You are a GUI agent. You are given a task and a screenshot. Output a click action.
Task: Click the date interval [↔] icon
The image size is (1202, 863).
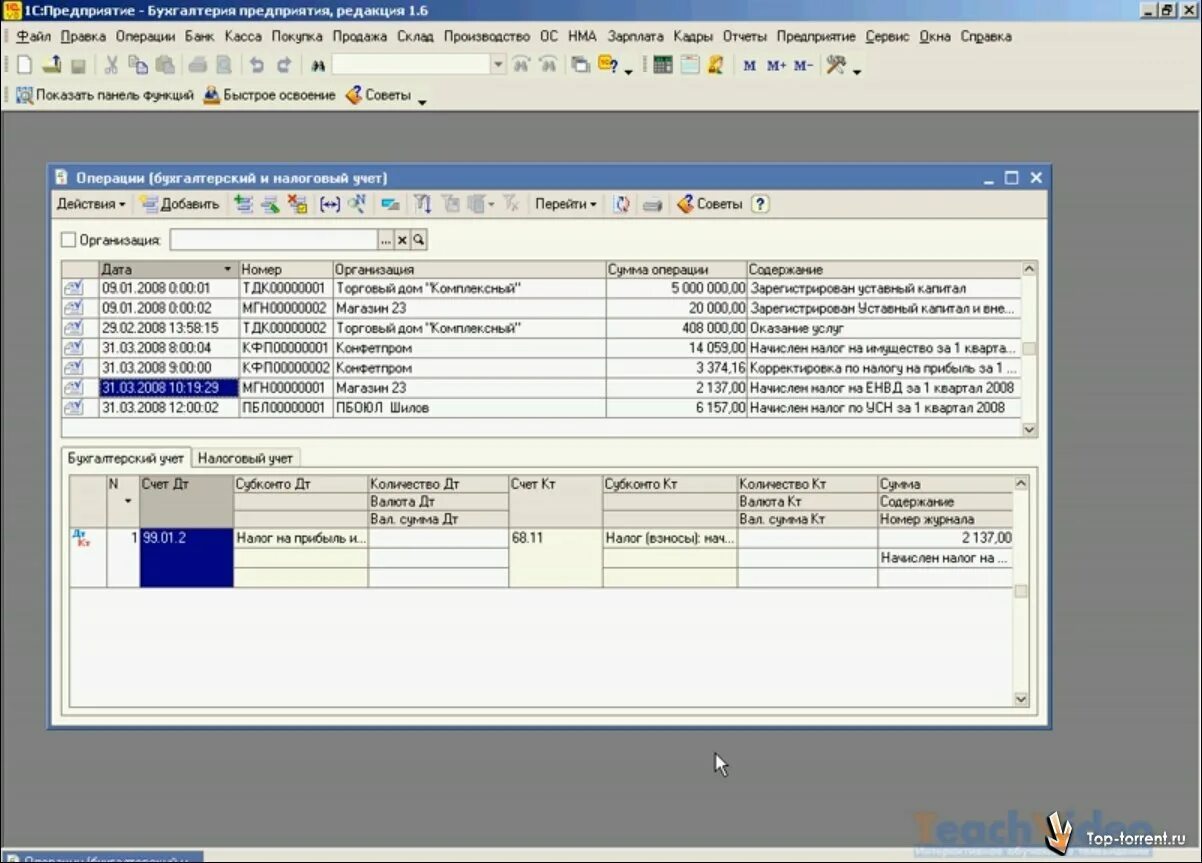[330, 204]
